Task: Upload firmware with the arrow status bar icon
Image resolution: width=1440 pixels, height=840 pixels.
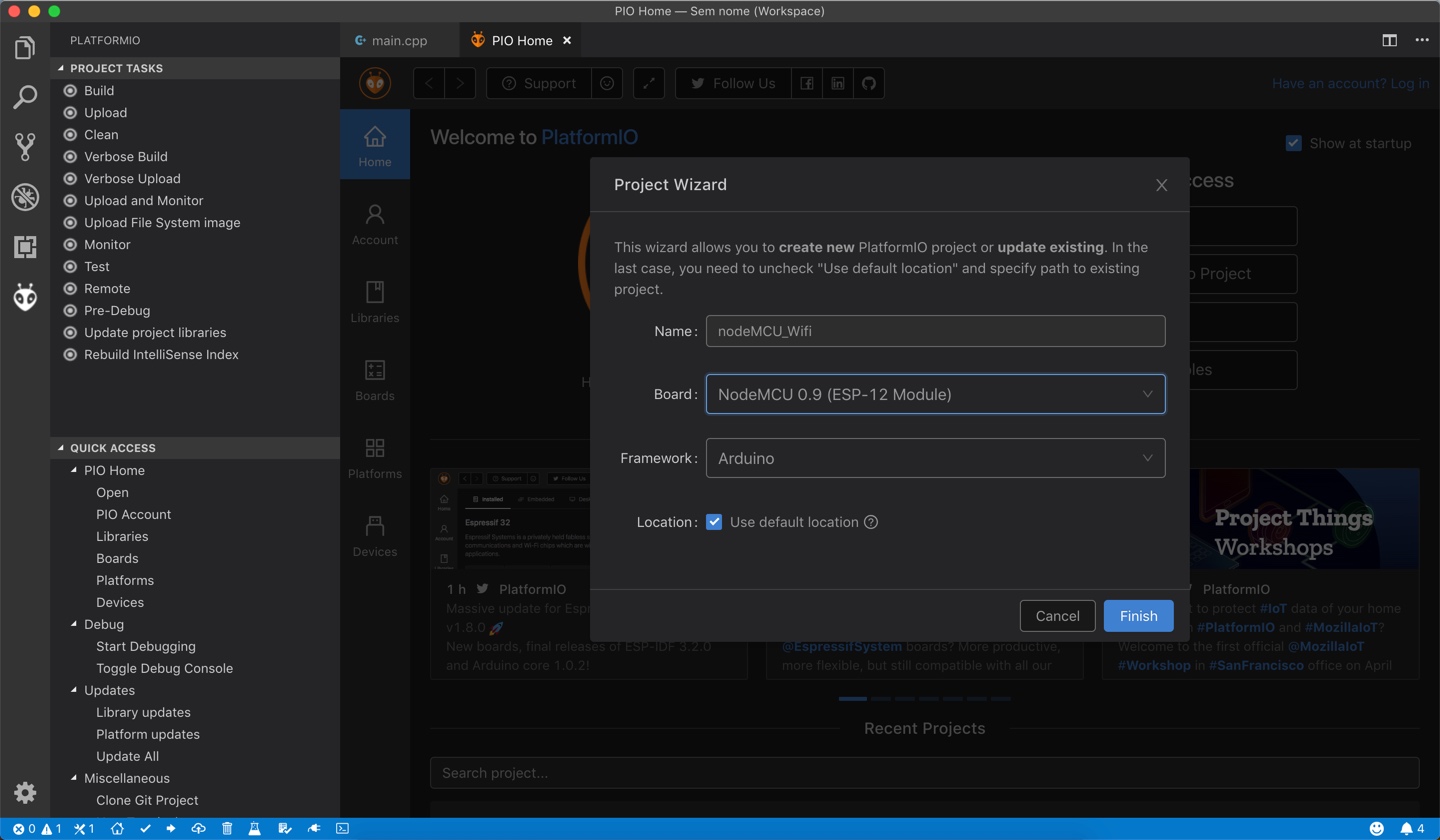Action: pyautogui.click(x=171, y=828)
